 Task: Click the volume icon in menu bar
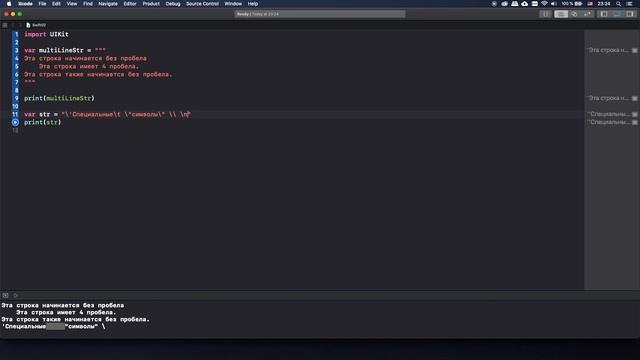pos(554,4)
